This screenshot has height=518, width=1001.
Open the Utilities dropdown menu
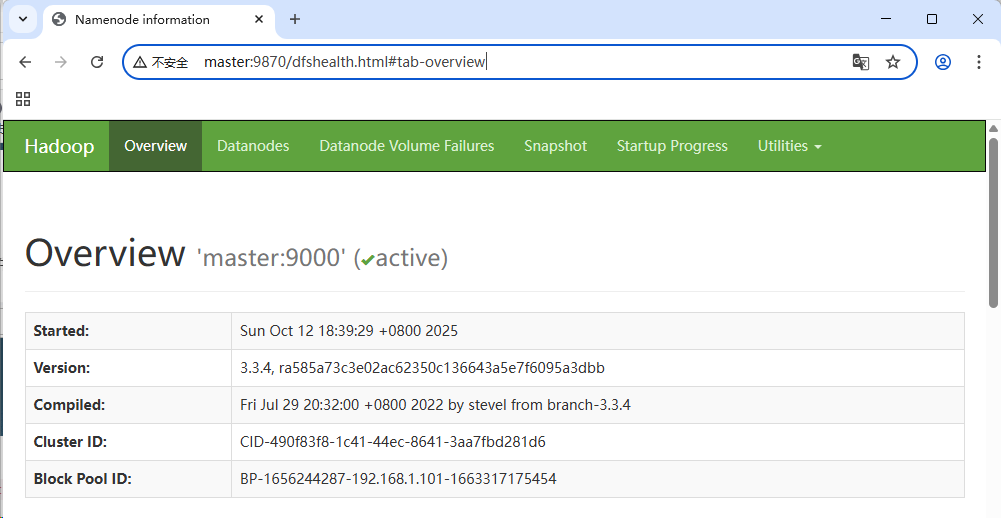tap(789, 146)
